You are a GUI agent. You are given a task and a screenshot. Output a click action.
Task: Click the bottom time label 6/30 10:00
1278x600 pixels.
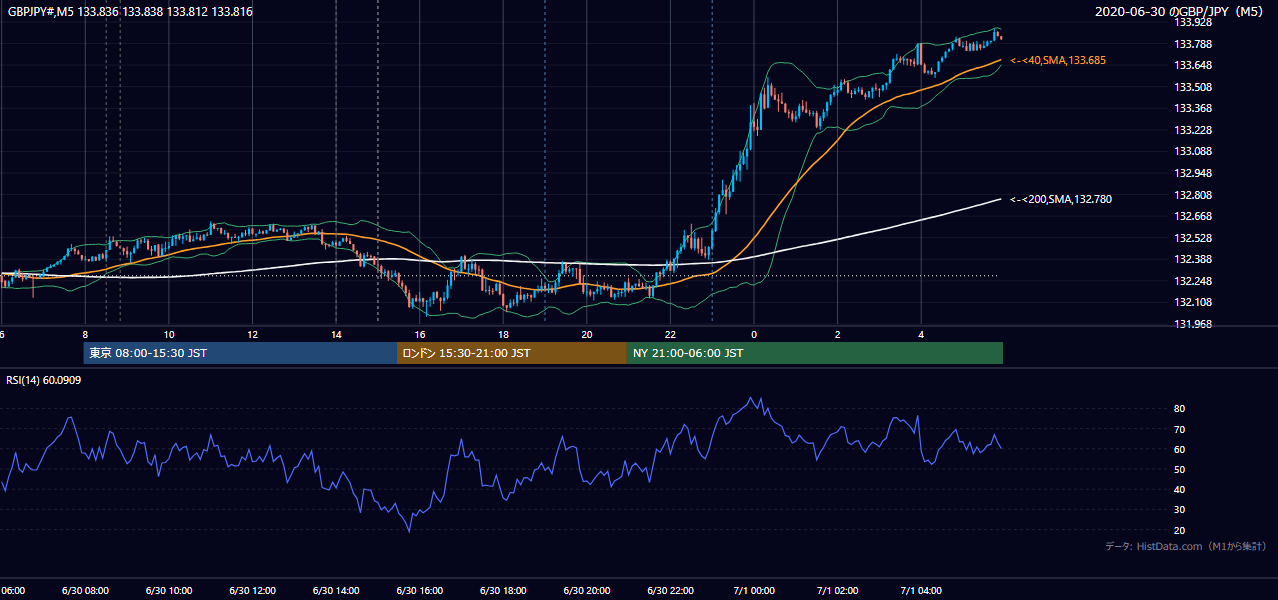(x=169, y=591)
